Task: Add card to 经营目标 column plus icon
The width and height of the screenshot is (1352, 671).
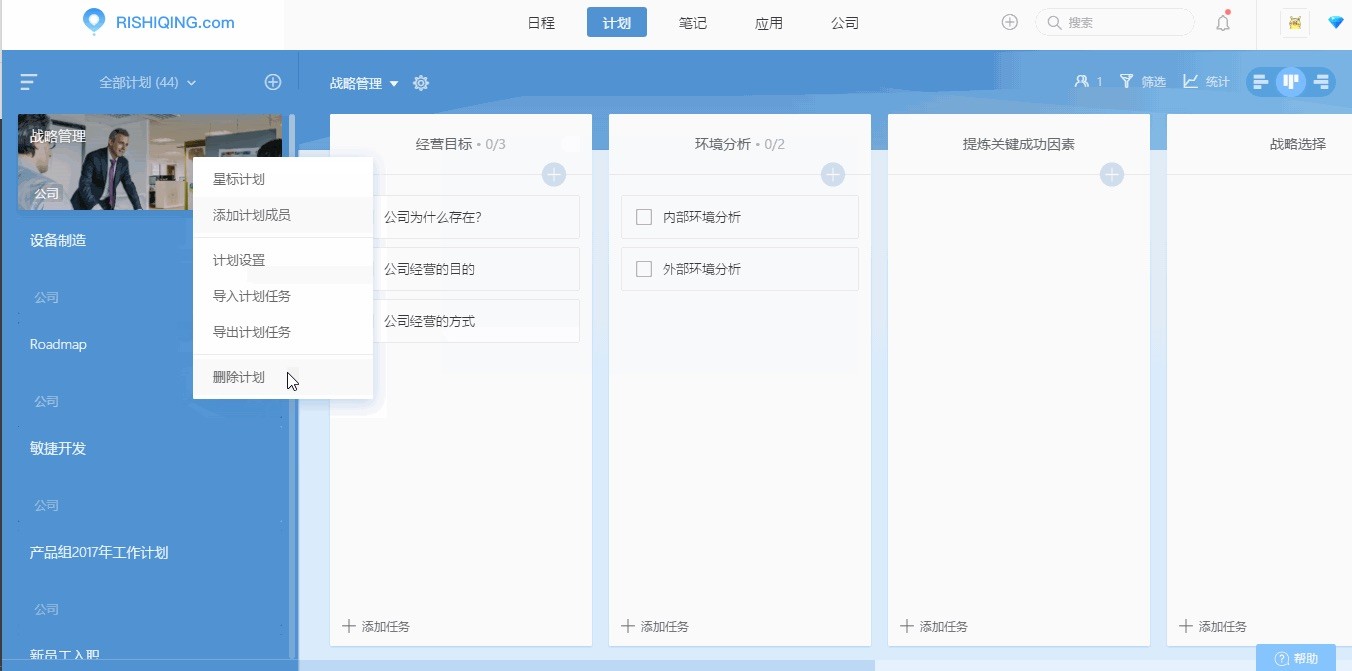Action: (x=554, y=175)
